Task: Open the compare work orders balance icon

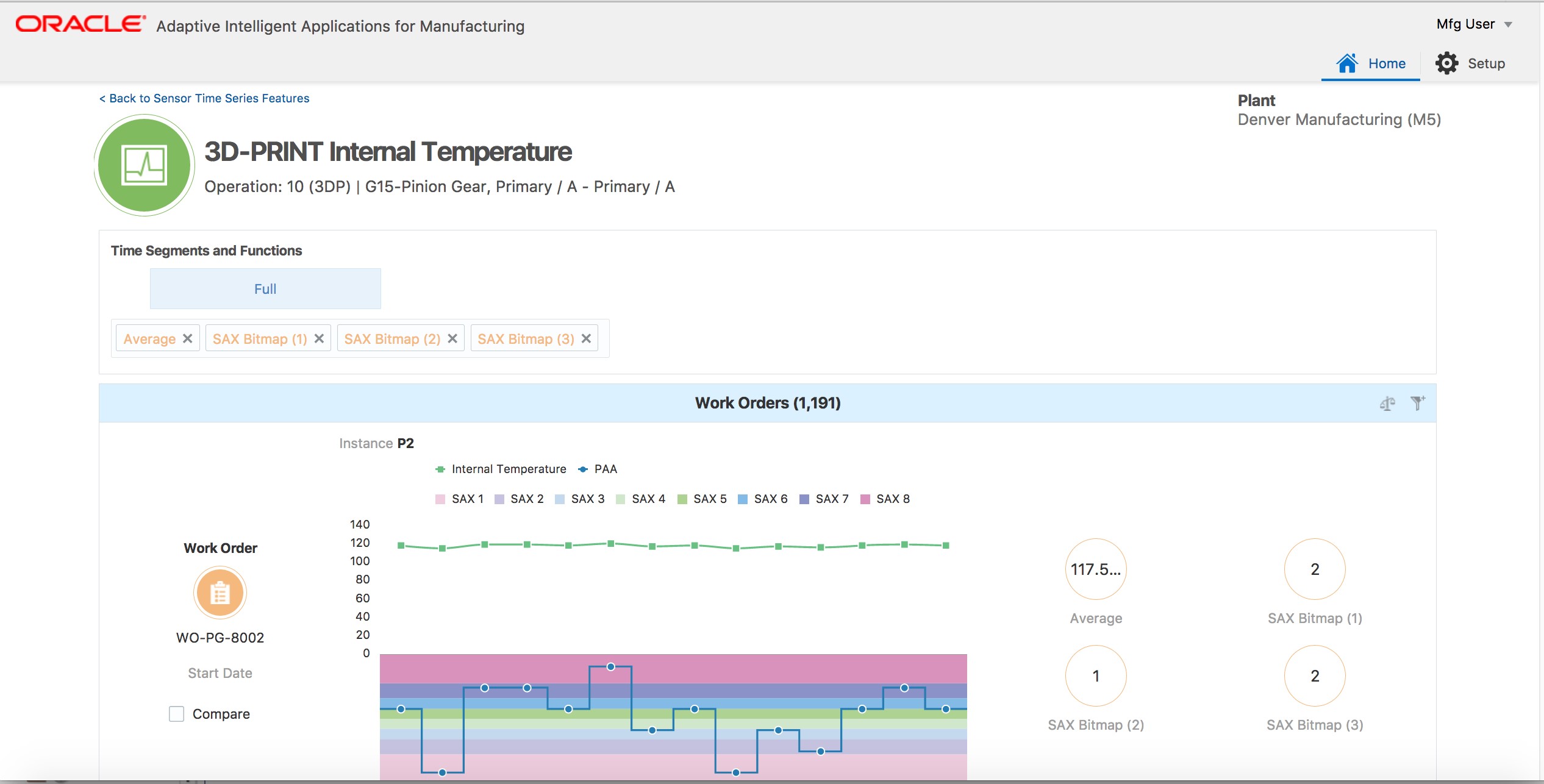Action: coord(1387,403)
